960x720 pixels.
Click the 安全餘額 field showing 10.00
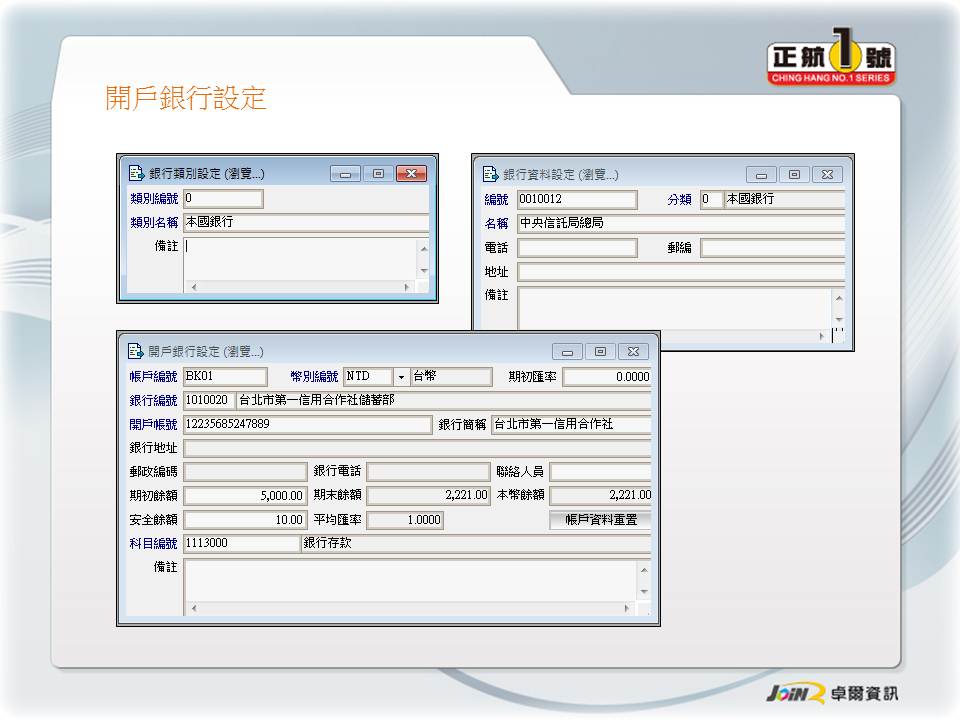(245, 520)
